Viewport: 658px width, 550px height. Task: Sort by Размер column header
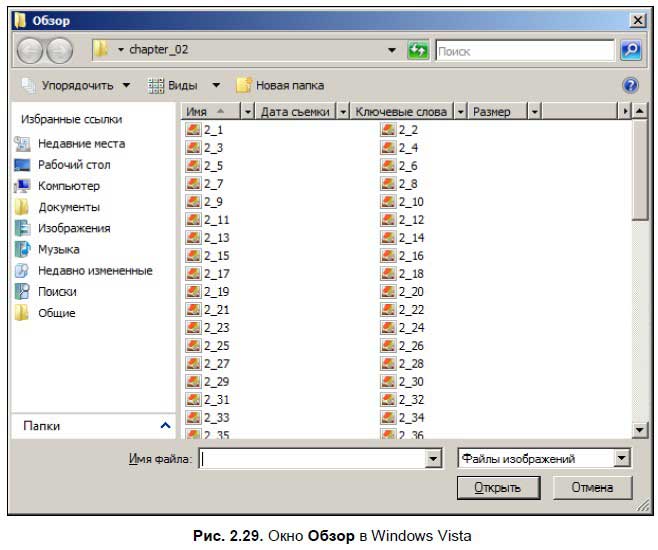pos(497,112)
